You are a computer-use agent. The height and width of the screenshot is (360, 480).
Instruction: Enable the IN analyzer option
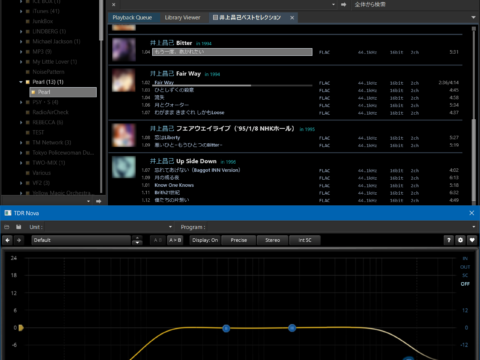tap(465, 259)
